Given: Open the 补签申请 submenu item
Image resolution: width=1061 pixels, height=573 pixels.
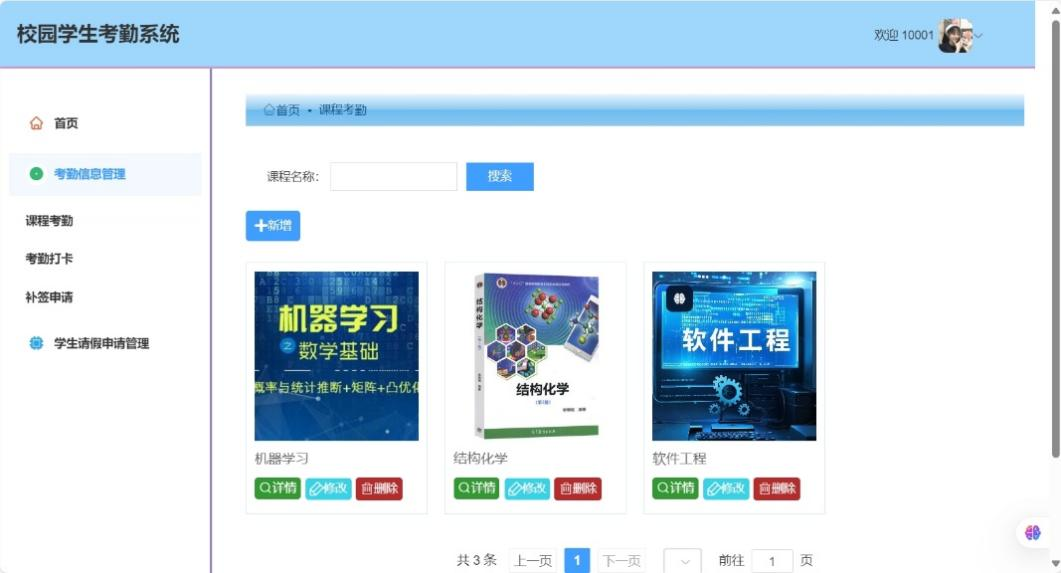Looking at the screenshot, I should 49,297.
